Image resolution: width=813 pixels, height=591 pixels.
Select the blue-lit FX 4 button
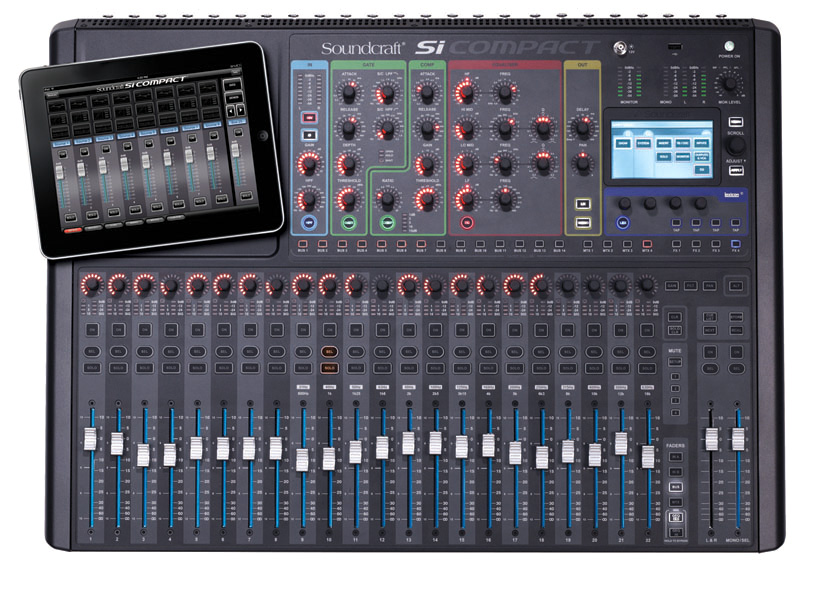735,244
